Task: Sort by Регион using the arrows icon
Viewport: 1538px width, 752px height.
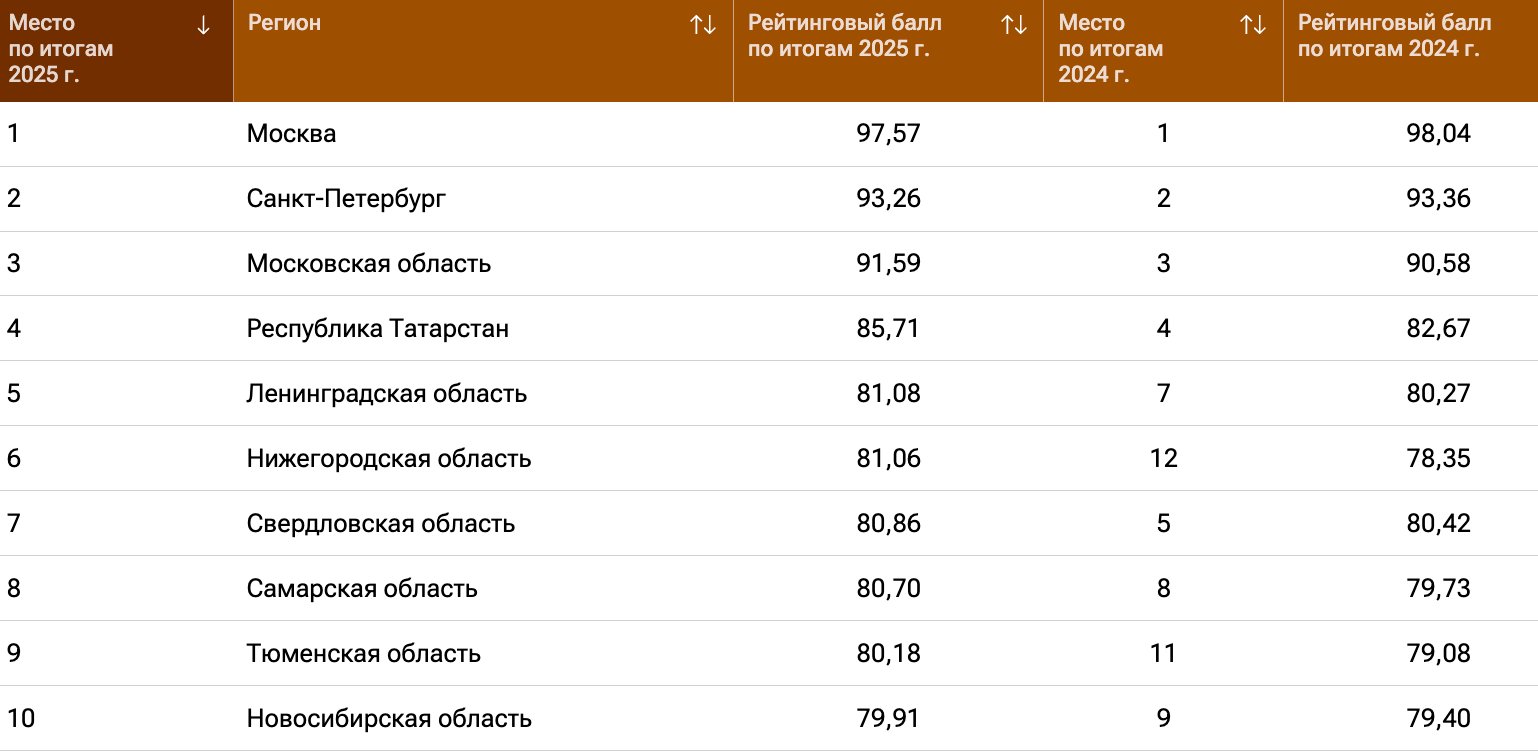Action: point(703,26)
